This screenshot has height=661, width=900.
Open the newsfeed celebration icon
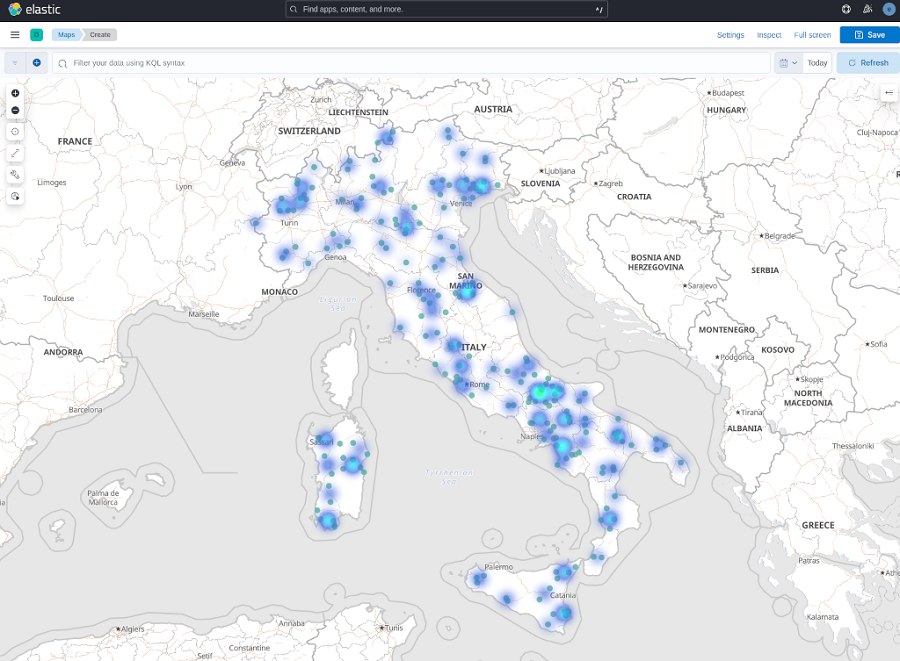(867, 9)
